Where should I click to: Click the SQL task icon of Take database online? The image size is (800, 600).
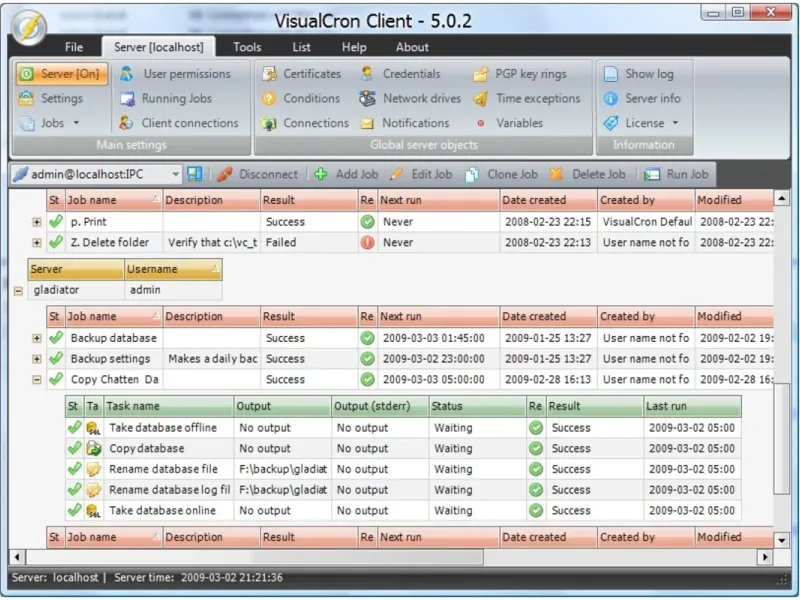(x=93, y=511)
